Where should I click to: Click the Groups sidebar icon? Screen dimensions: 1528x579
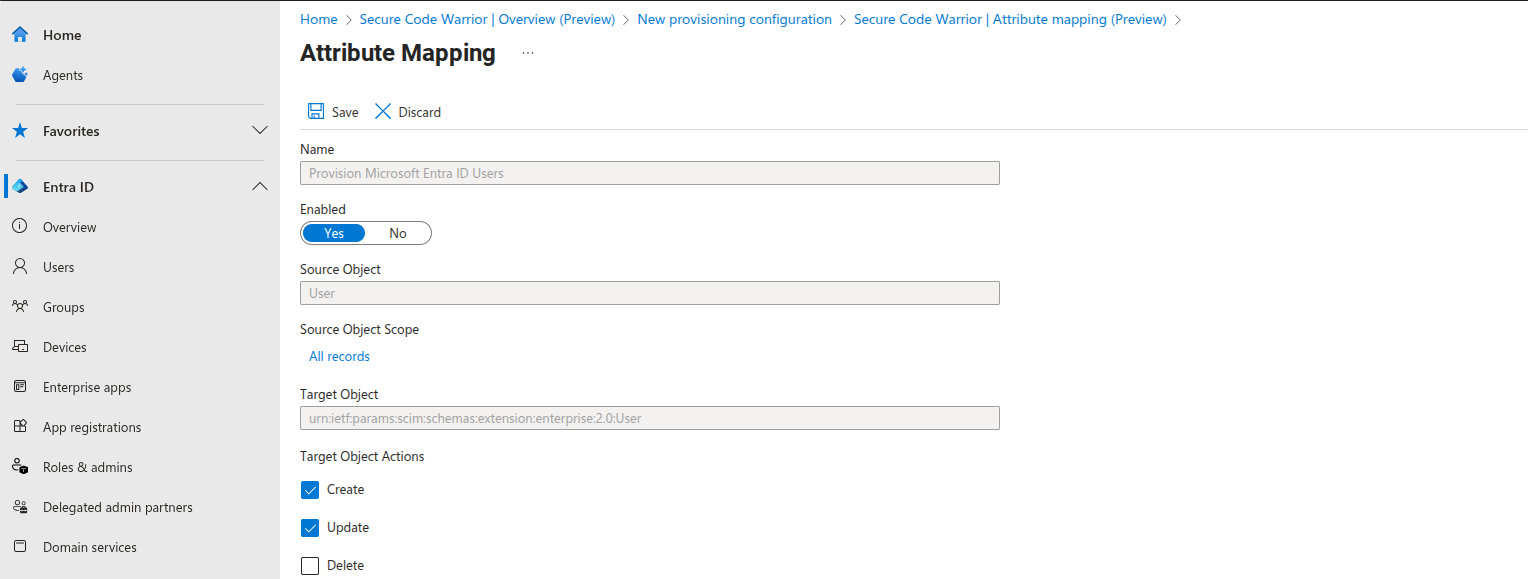click(20, 307)
